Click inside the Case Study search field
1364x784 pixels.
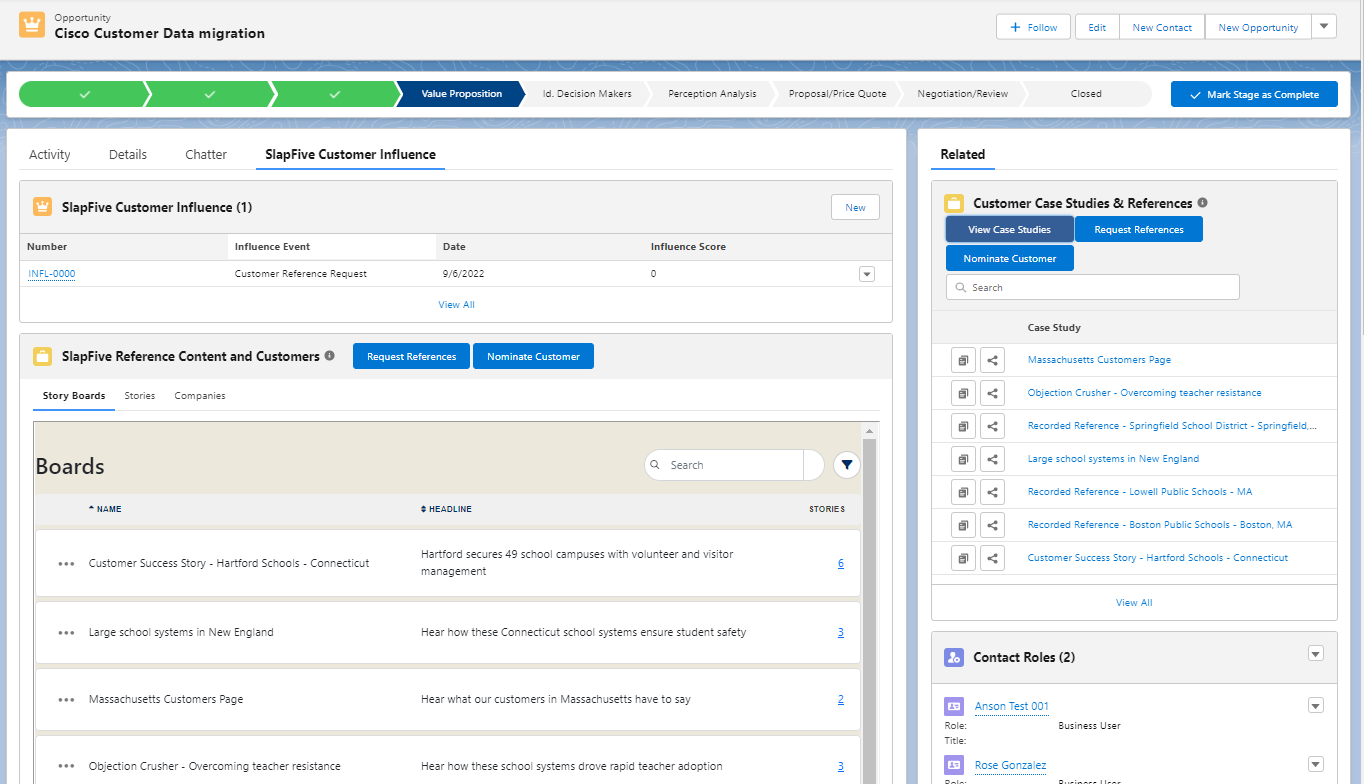coord(1092,287)
